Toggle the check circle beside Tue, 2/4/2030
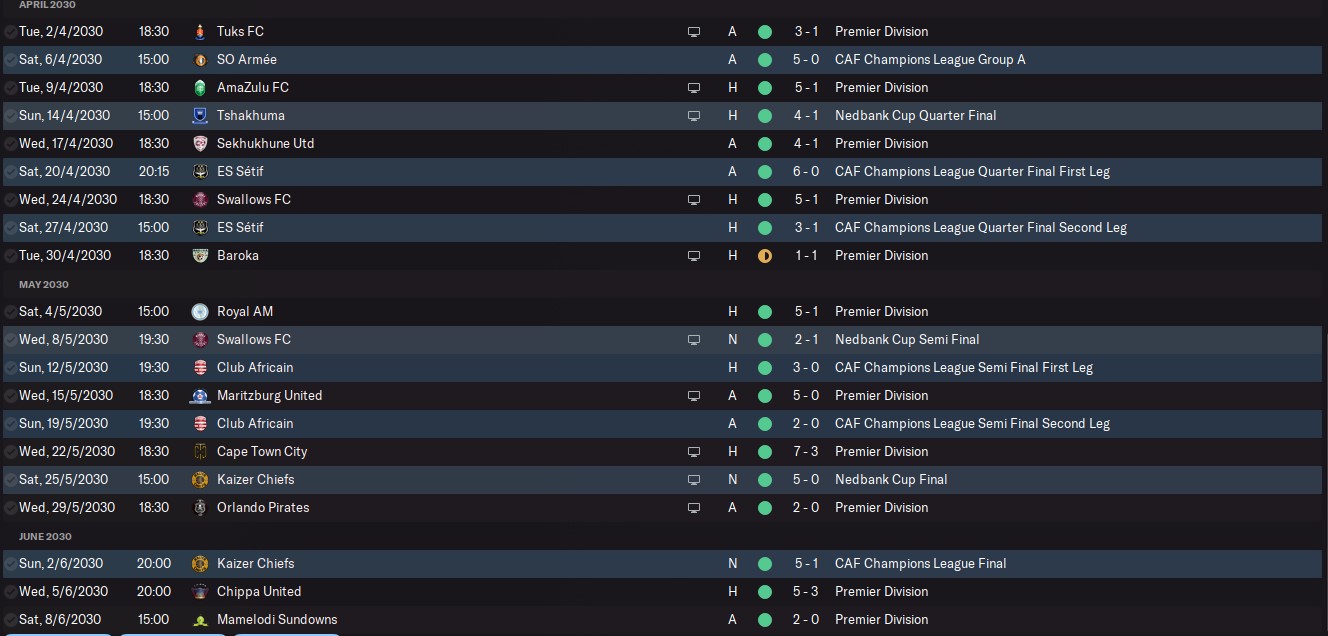The image size is (1328, 636). tap(10, 32)
